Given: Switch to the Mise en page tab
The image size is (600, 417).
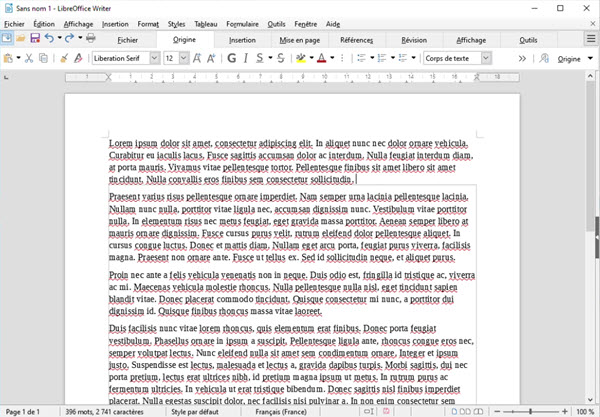Looking at the screenshot, I should coord(300,40).
